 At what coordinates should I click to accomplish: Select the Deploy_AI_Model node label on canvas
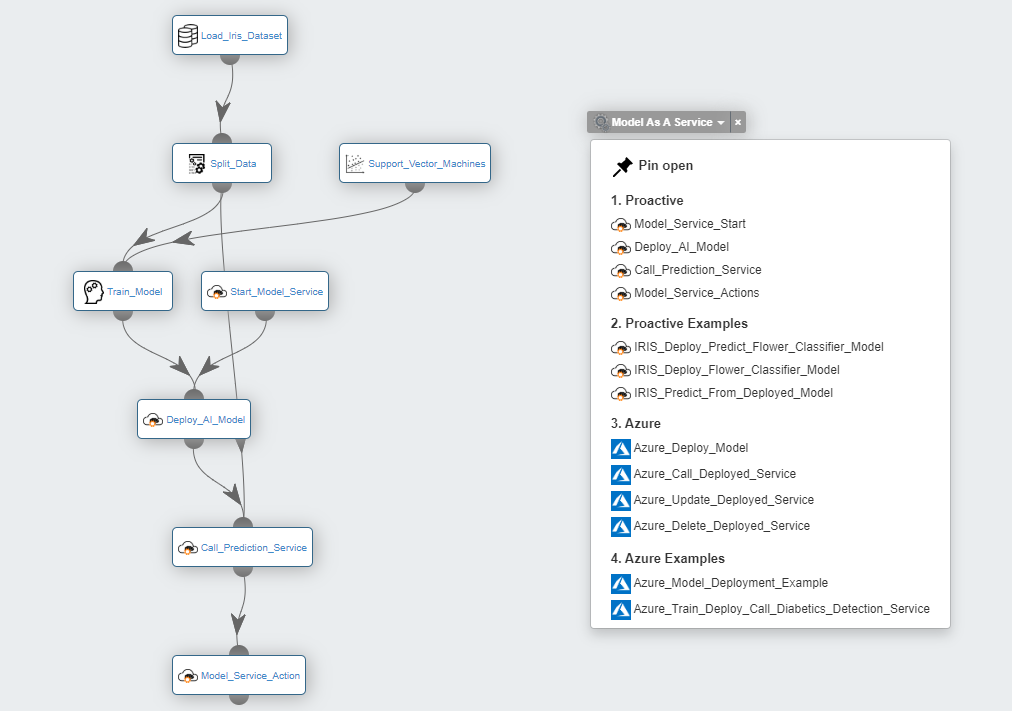tap(205, 420)
